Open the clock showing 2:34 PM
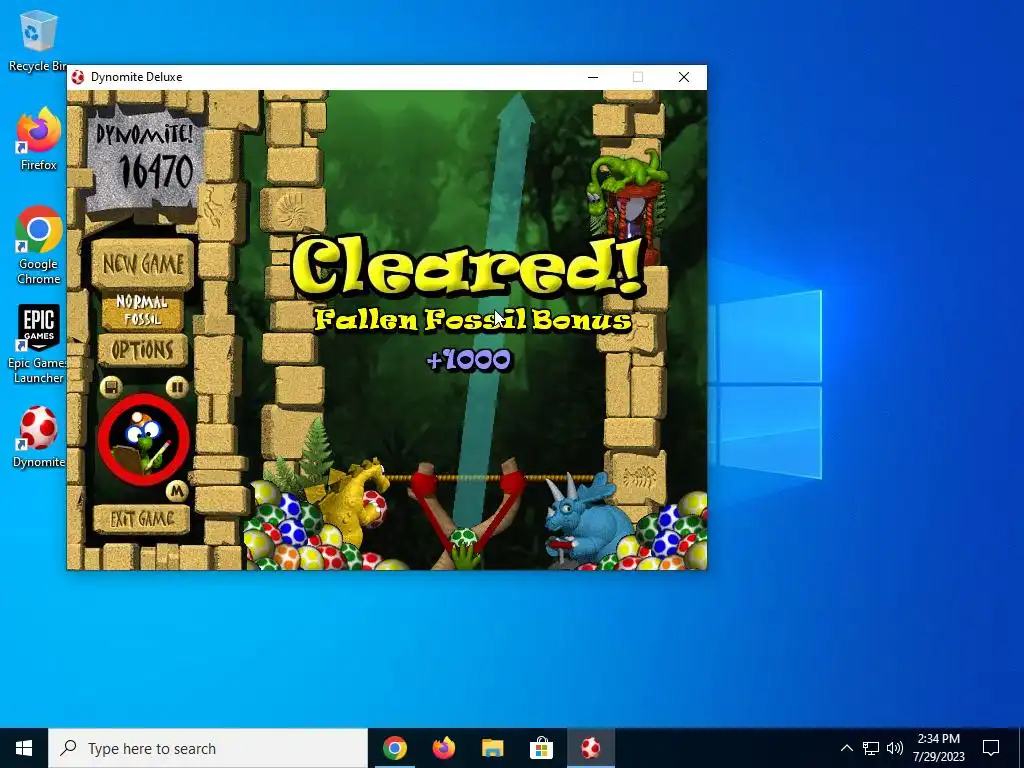Viewport: 1024px width, 768px height. point(938,748)
